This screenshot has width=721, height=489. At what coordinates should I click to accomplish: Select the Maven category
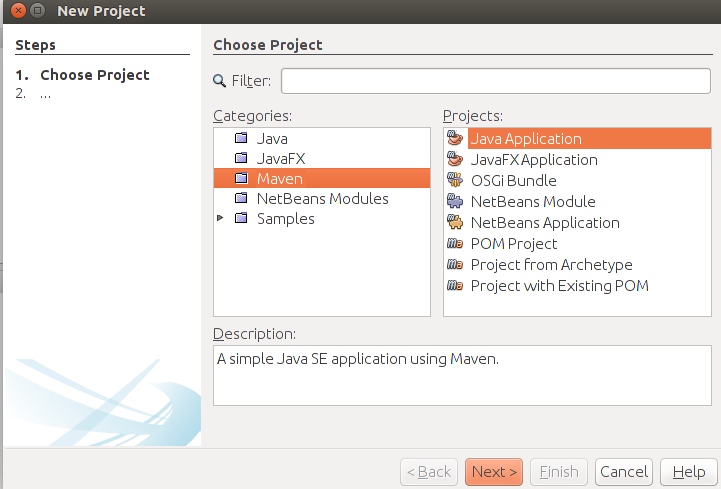click(x=279, y=179)
